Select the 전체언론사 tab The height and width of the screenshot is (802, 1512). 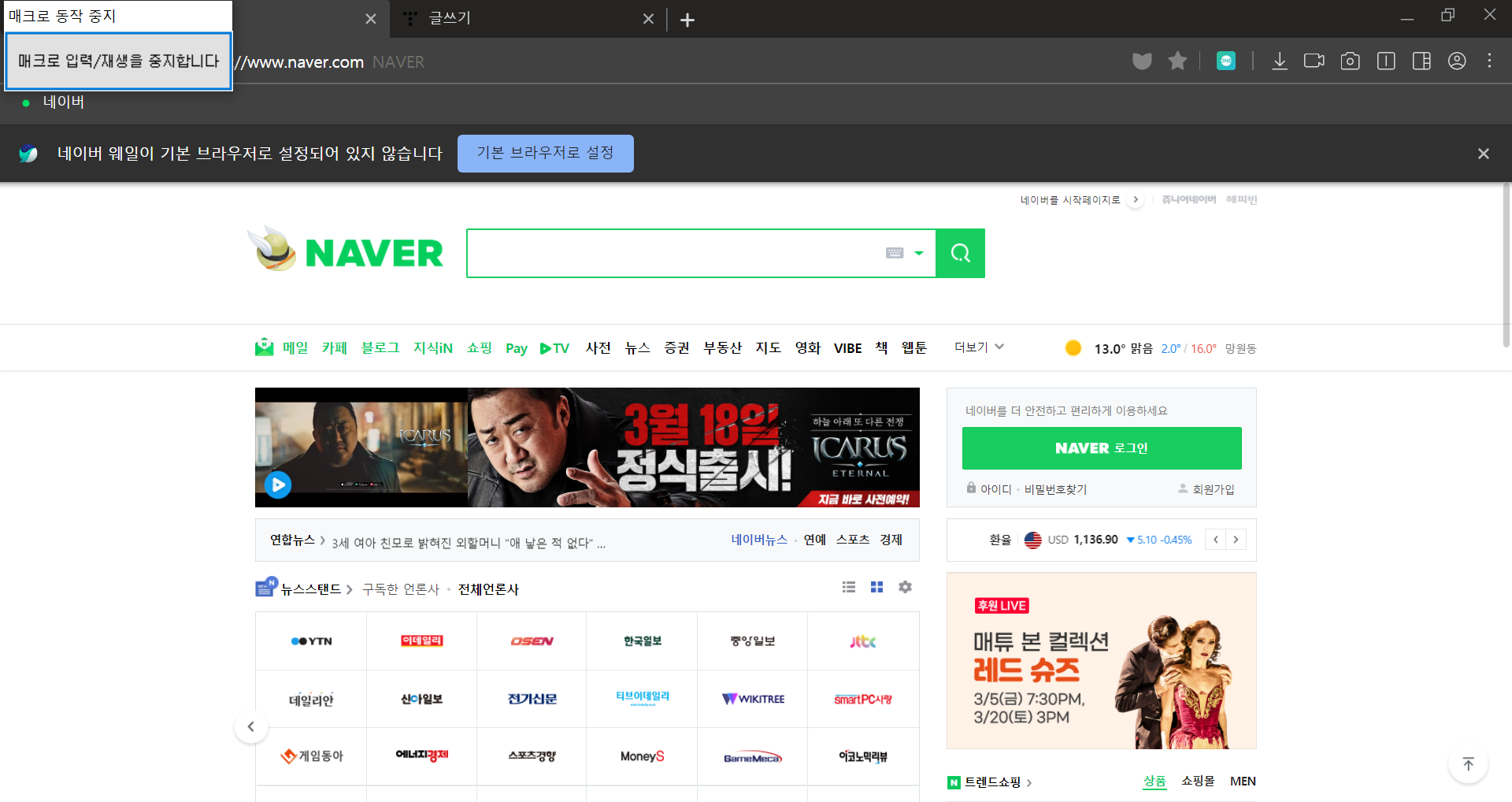(488, 589)
